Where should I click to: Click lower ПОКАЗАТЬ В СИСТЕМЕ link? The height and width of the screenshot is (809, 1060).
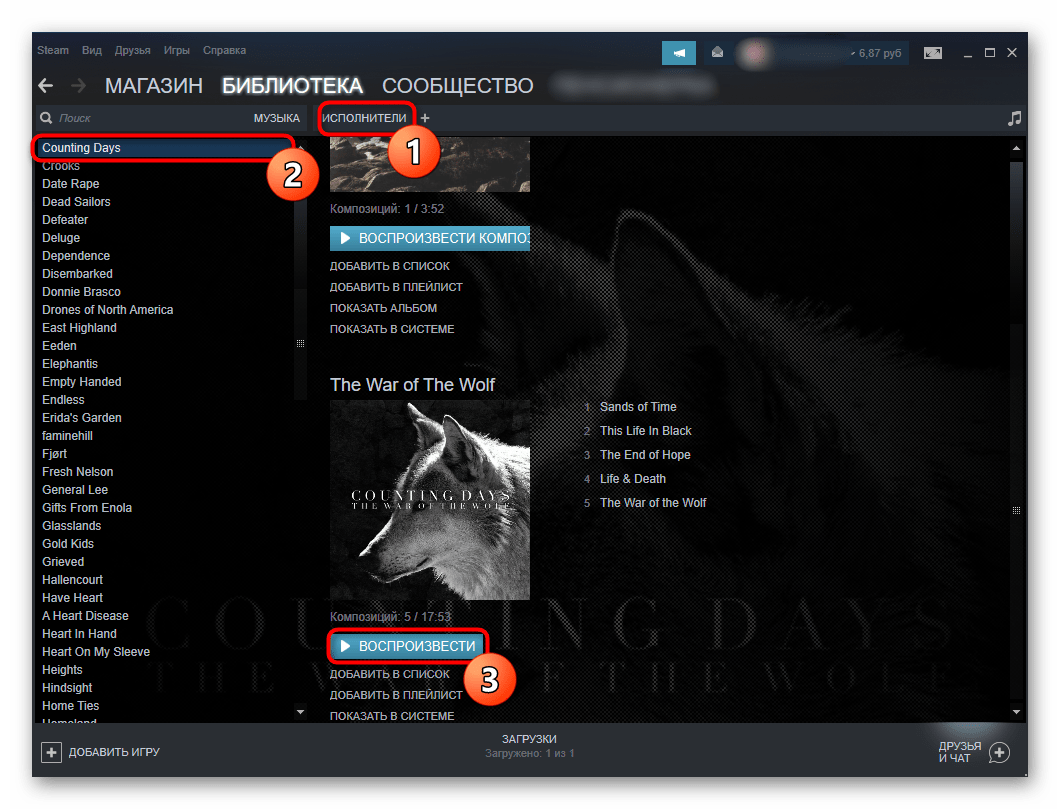click(392, 716)
